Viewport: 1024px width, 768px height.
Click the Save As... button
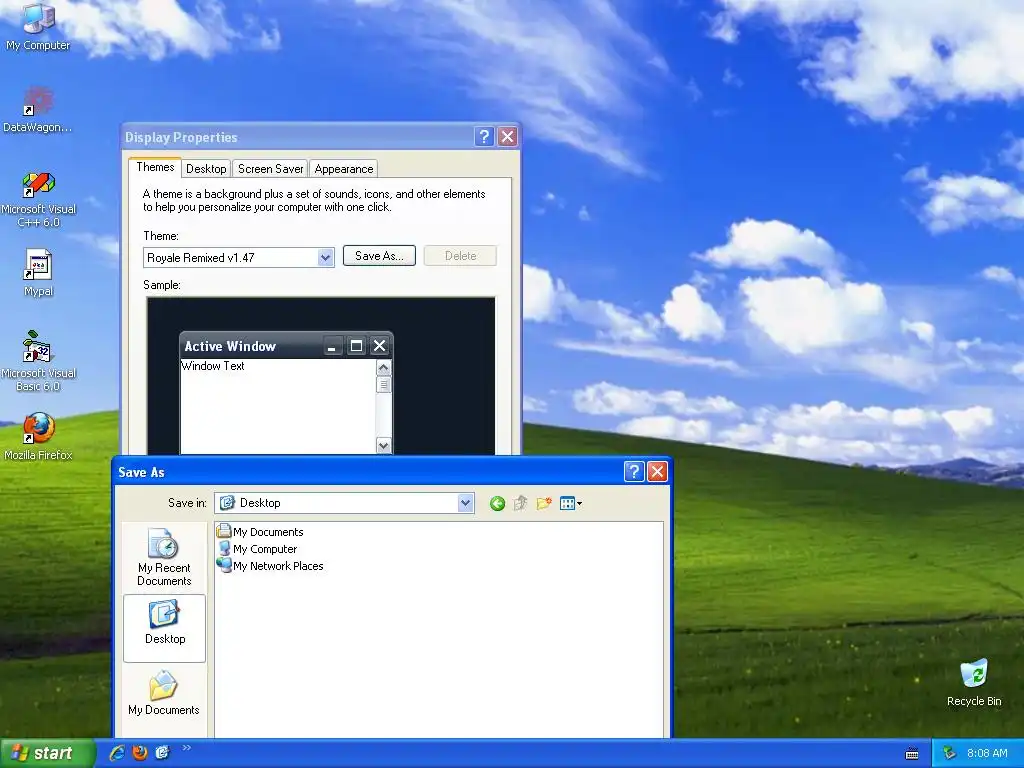click(x=379, y=256)
